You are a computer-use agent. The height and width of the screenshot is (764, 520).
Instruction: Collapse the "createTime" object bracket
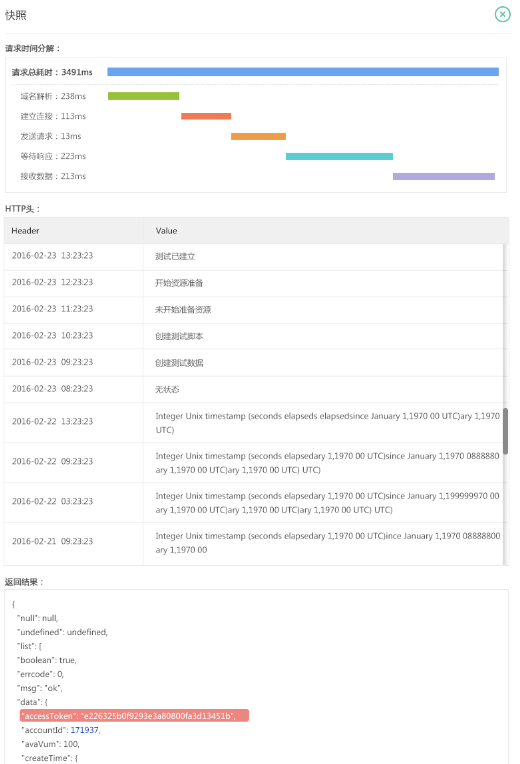[76, 758]
